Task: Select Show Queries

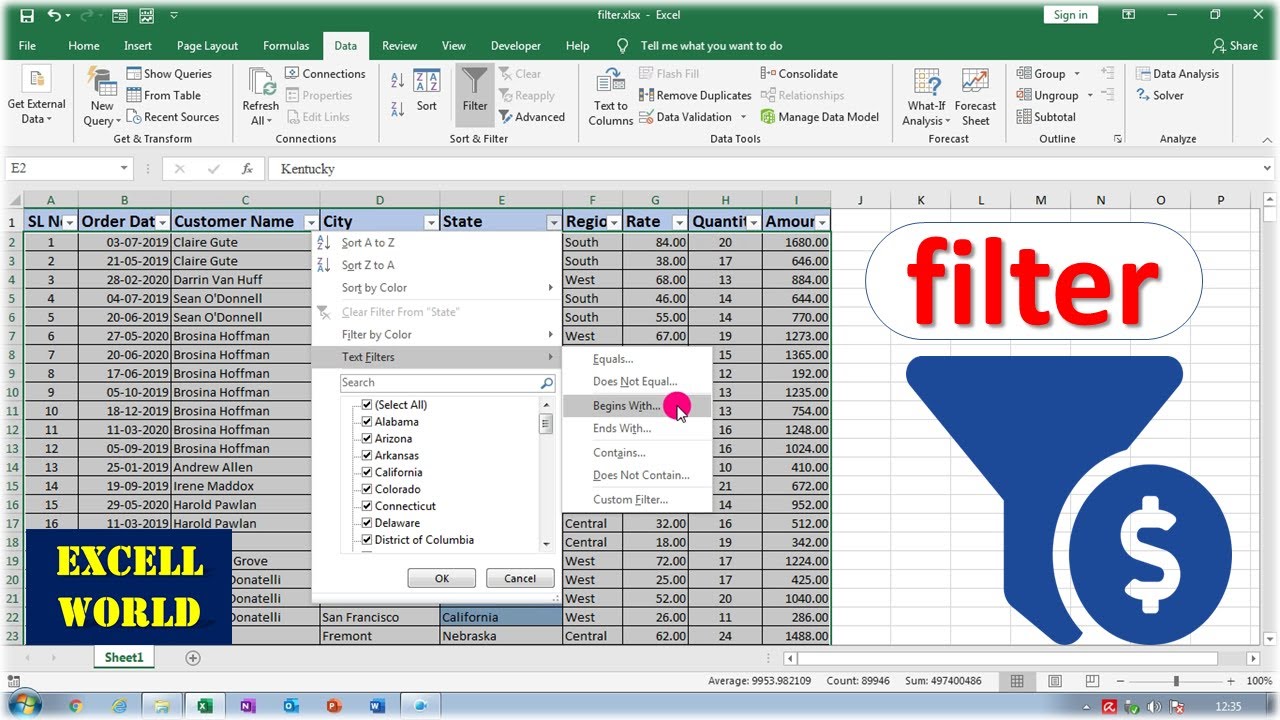Action: coord(169,74)
